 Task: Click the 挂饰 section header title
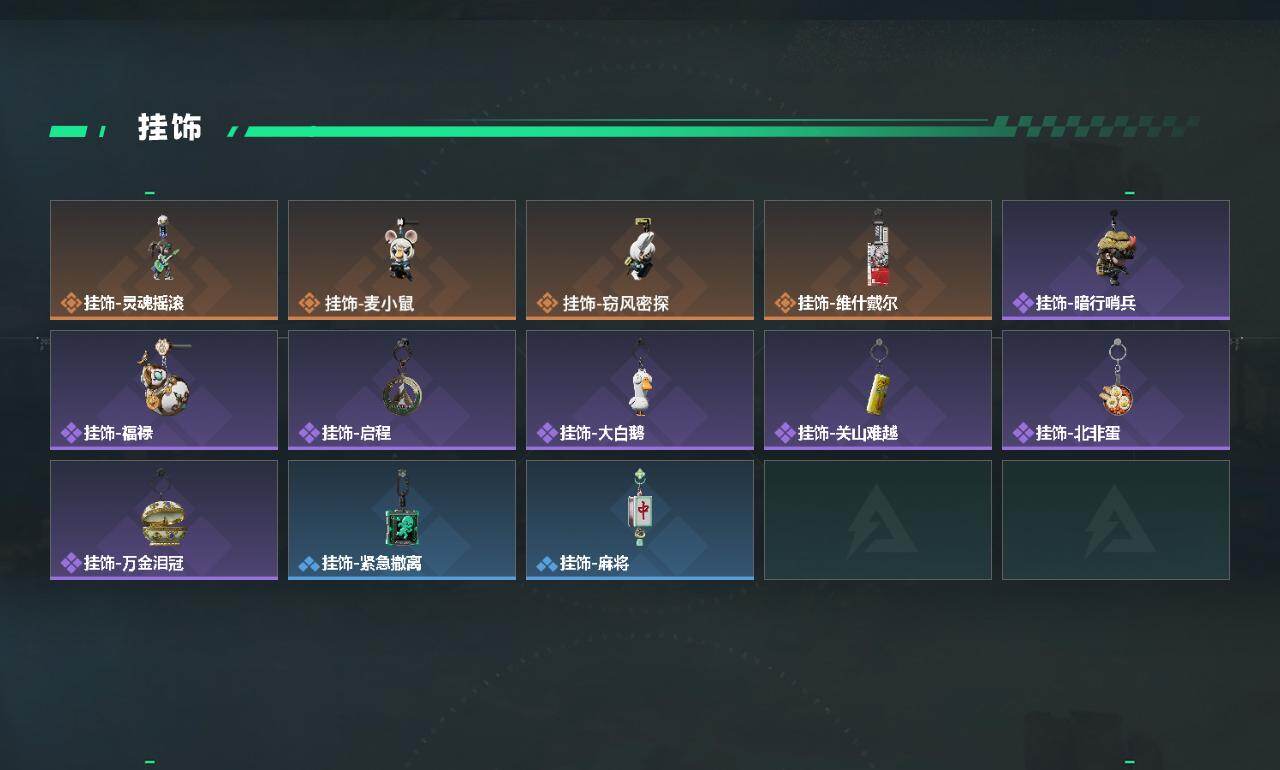(x=170, y=128)
